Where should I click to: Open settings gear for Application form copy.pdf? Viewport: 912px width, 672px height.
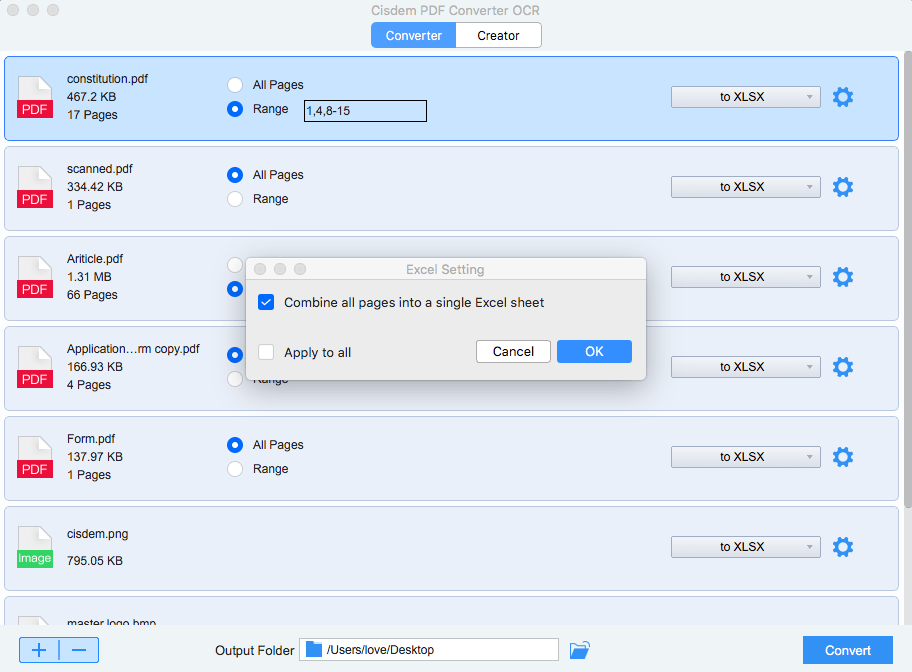point(843,367)
